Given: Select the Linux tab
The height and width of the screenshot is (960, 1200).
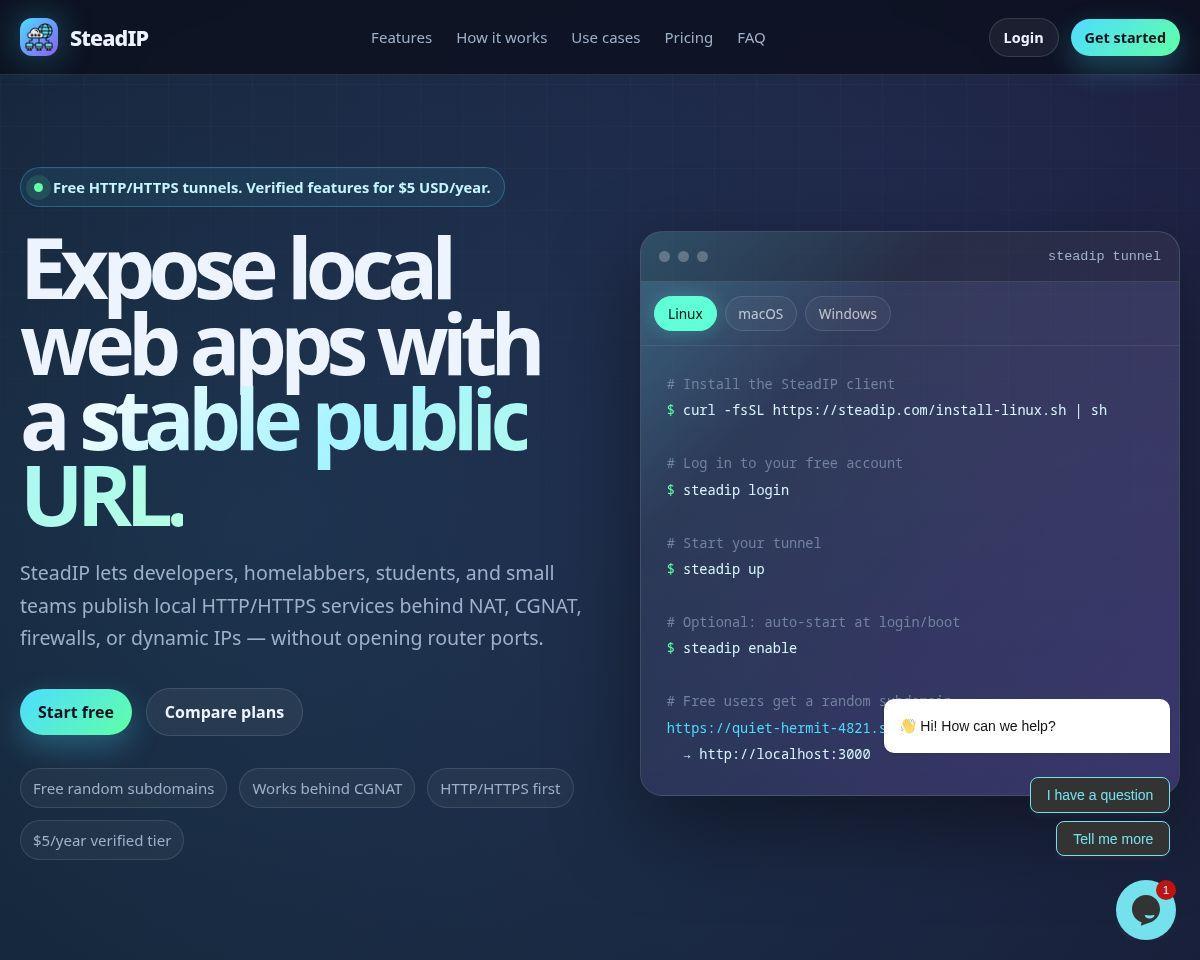Looking at the screenshot, I should [685, 314].
